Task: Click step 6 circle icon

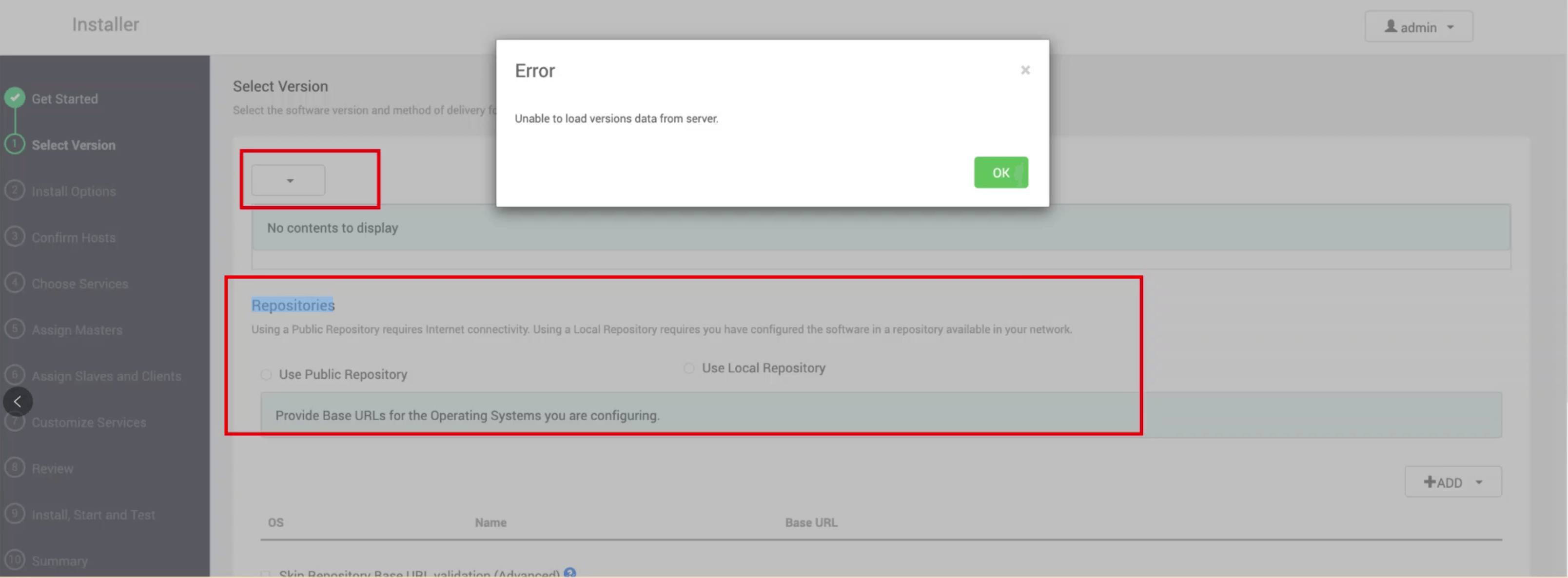Action: (15, 375)
